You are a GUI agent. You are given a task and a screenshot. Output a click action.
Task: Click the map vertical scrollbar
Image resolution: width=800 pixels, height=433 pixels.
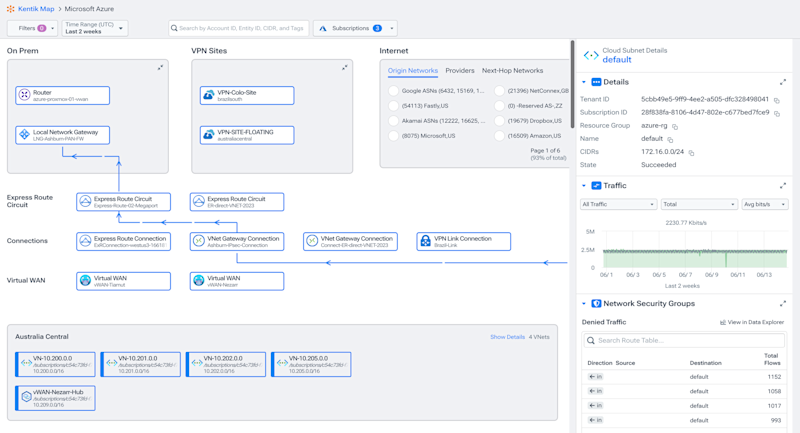(x=572, y=85)
